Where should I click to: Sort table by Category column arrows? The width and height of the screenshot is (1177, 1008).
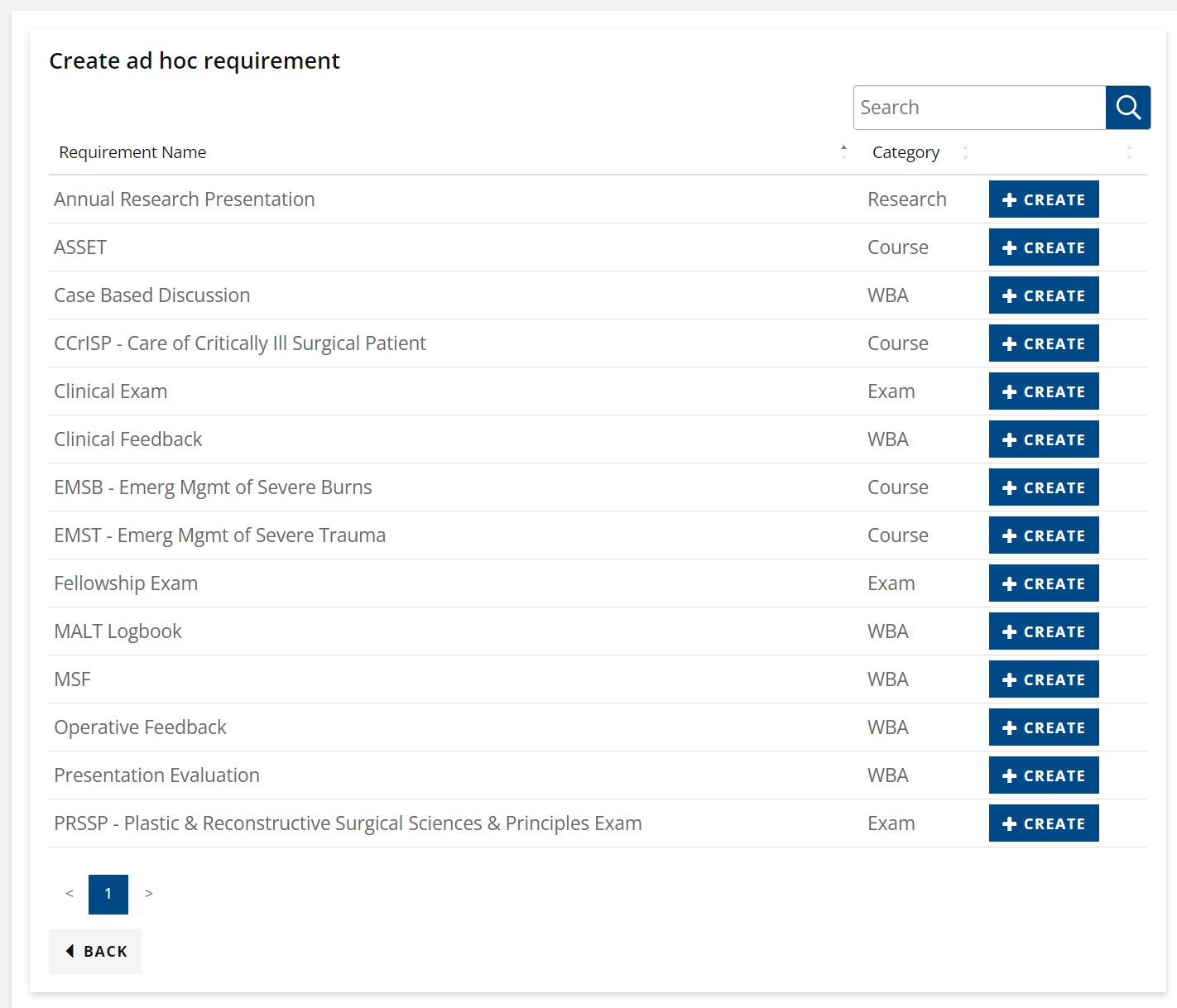point(965,152)
